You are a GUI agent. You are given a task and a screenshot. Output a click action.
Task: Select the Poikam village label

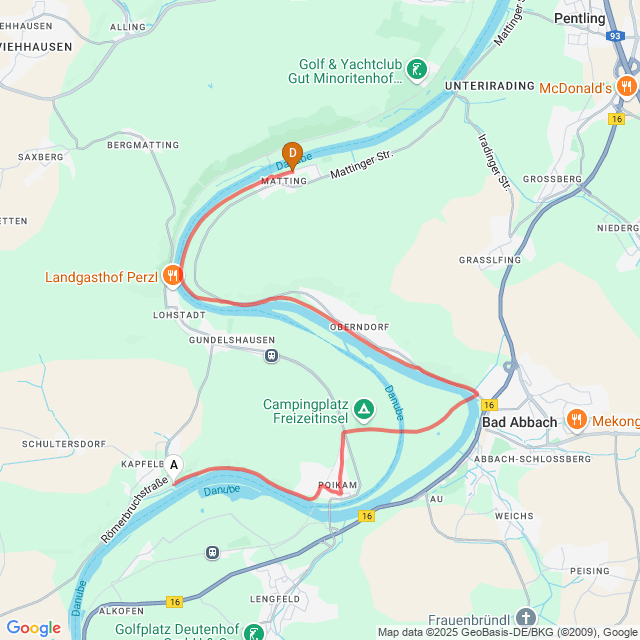point(338,485)
